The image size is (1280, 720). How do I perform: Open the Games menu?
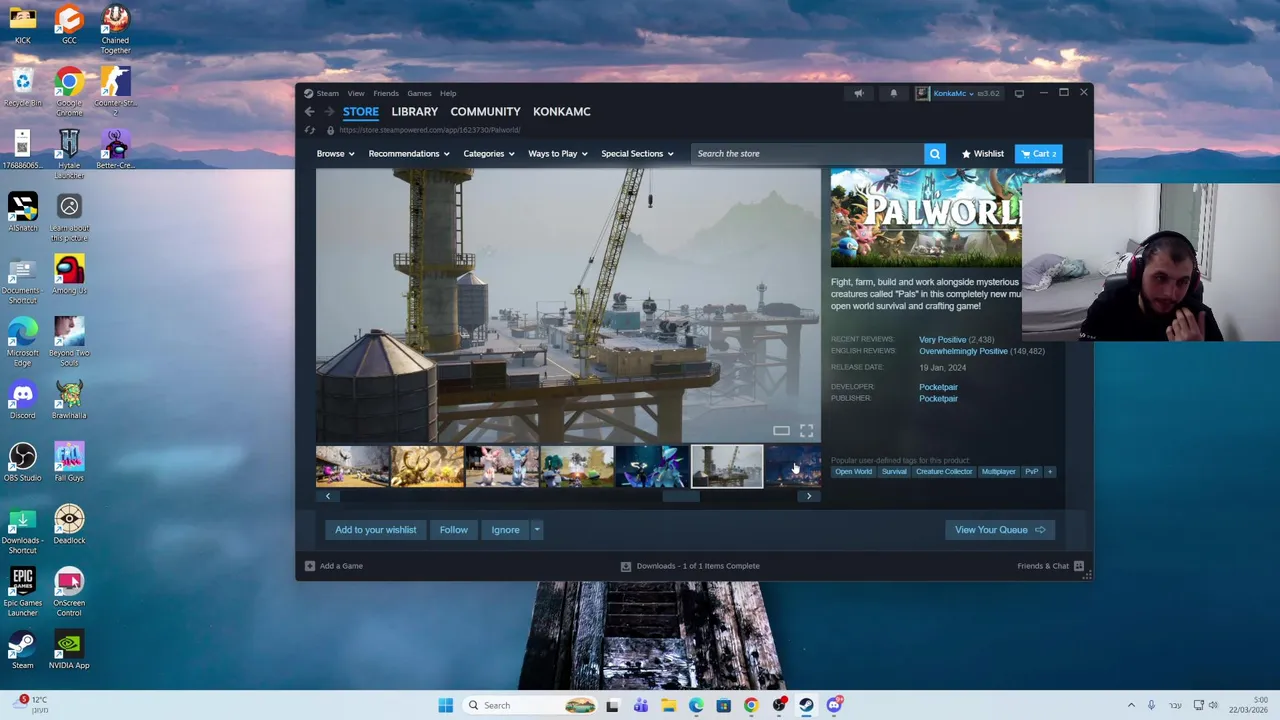[419, 93]
